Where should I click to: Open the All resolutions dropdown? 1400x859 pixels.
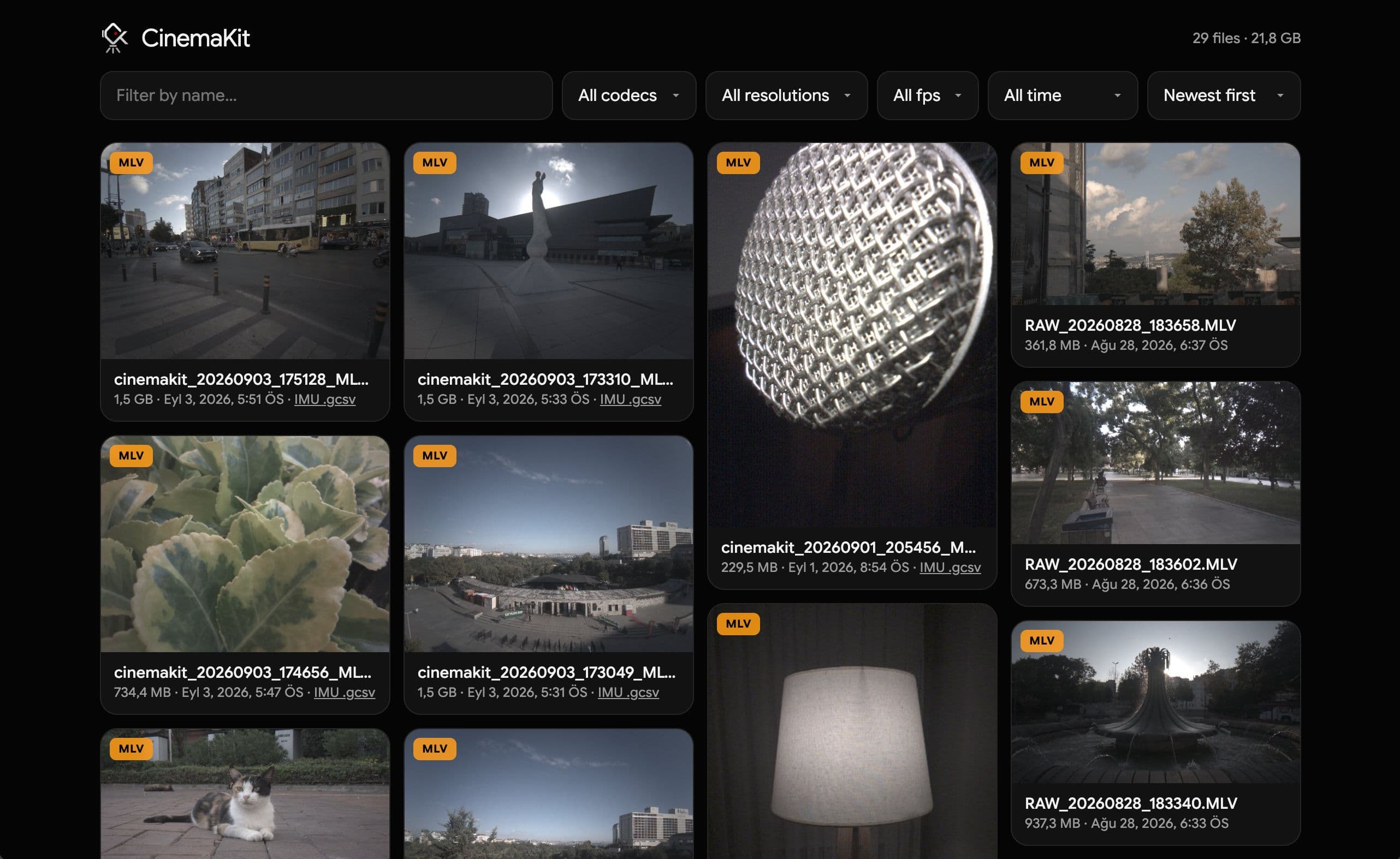[786, 96]
